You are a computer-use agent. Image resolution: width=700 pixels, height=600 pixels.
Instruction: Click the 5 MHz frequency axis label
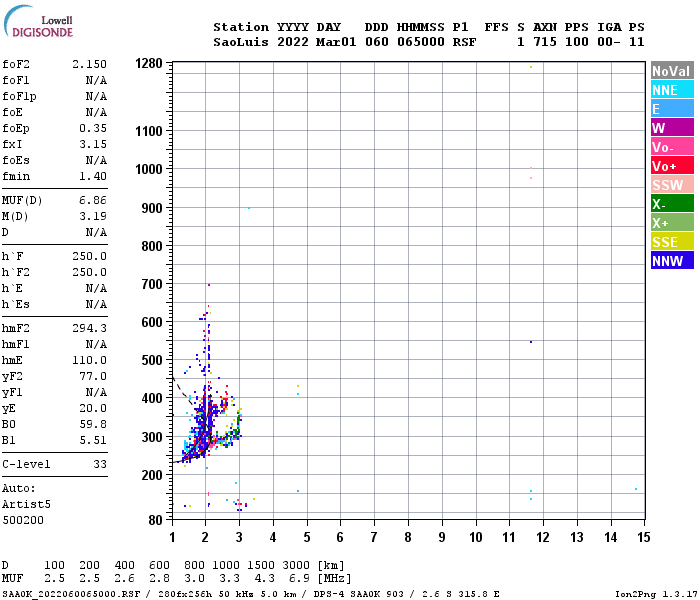click(x=307, y=537)
